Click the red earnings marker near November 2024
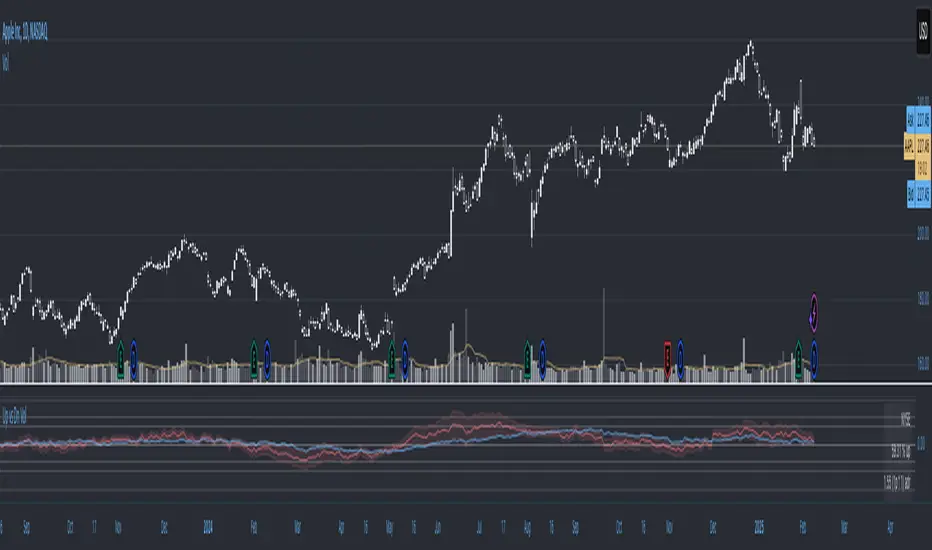This screenshot has width=932, height=550. coord(667,359)
